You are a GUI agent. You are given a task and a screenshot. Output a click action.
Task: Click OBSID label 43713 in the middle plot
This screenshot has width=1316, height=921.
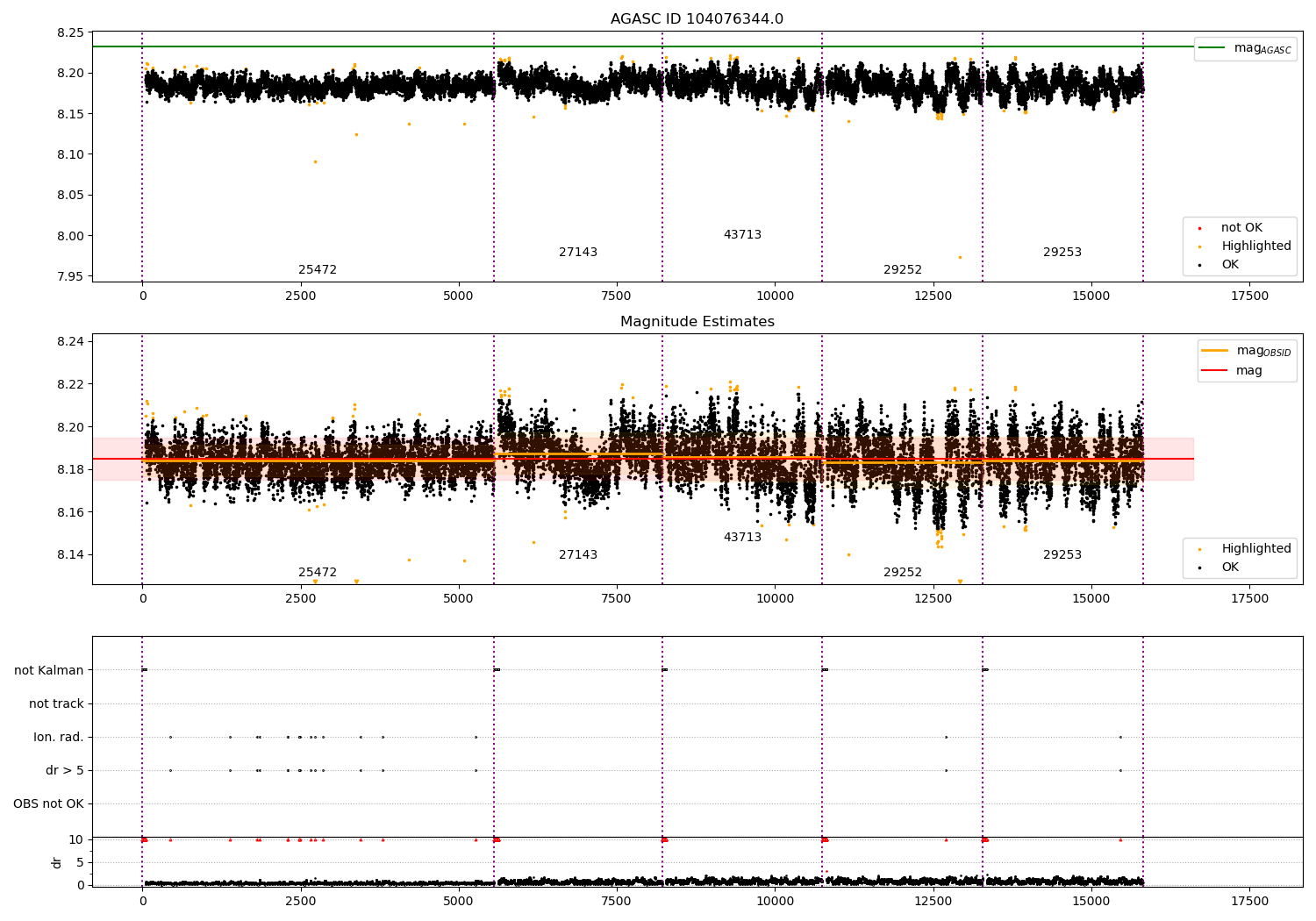pos(742,538)
